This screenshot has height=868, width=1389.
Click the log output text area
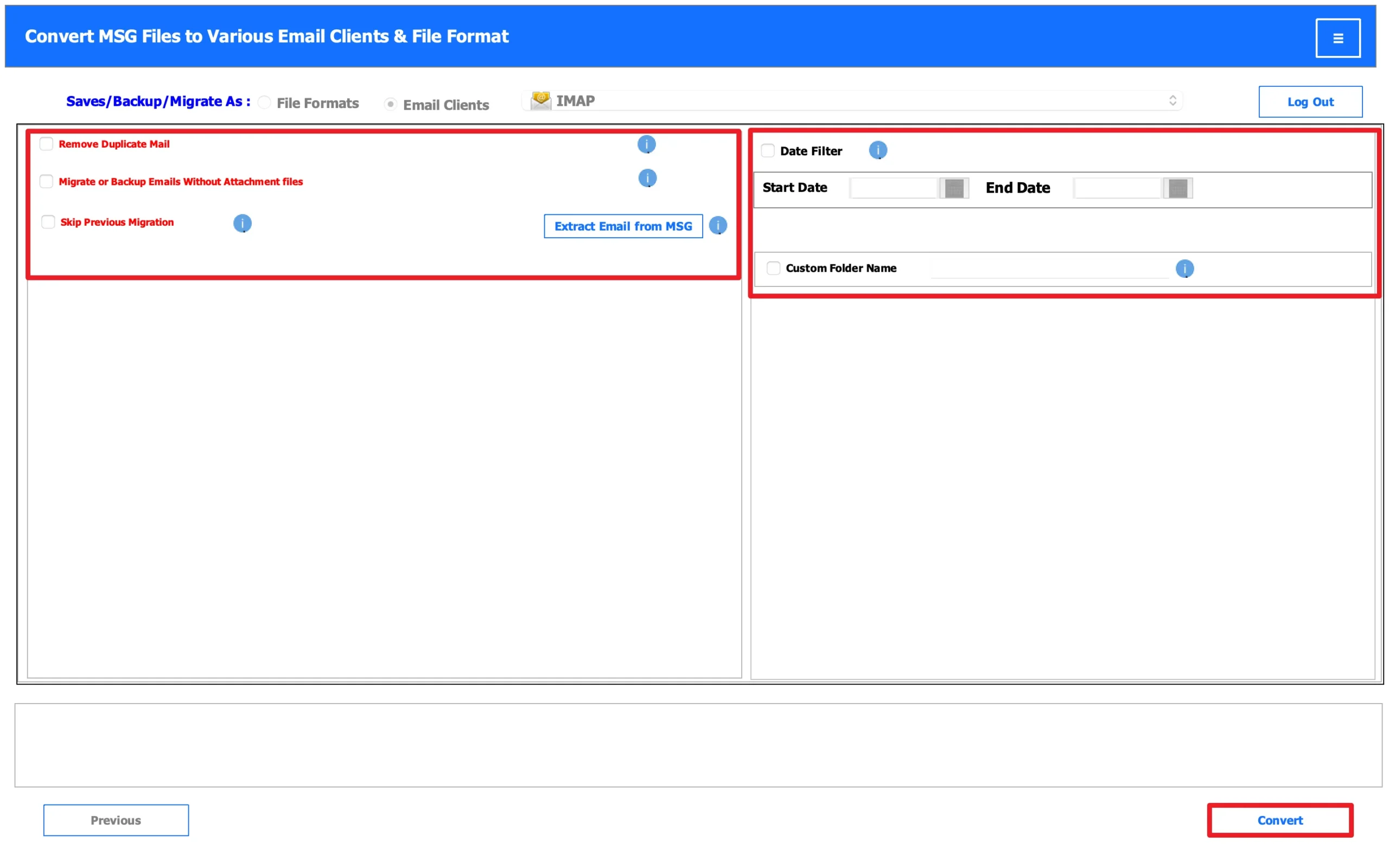698,745
